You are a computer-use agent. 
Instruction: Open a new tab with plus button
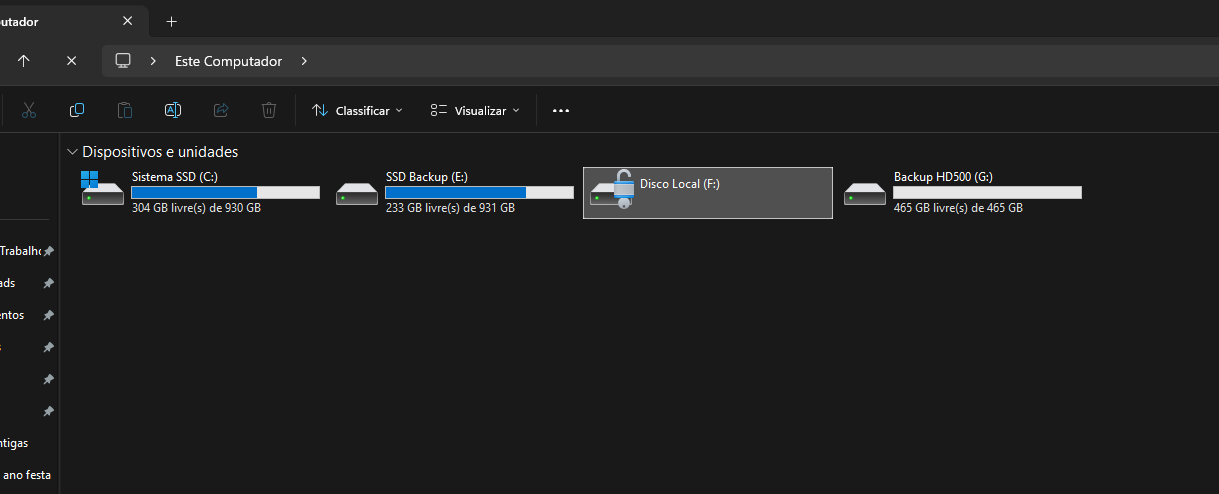pyautogui.click(x=172, y=21)
